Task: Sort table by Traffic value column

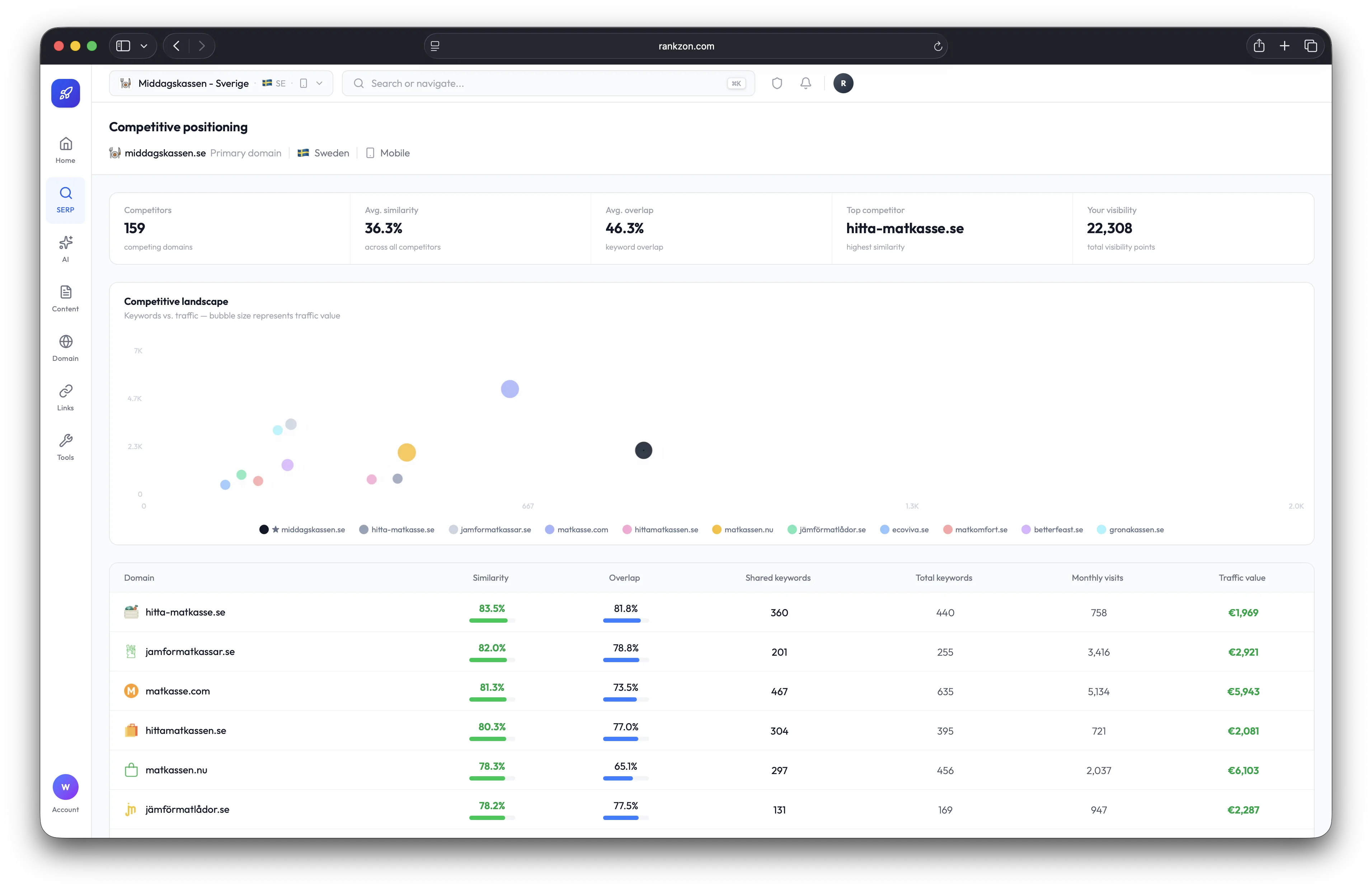Action: (x=1242, y=578)
